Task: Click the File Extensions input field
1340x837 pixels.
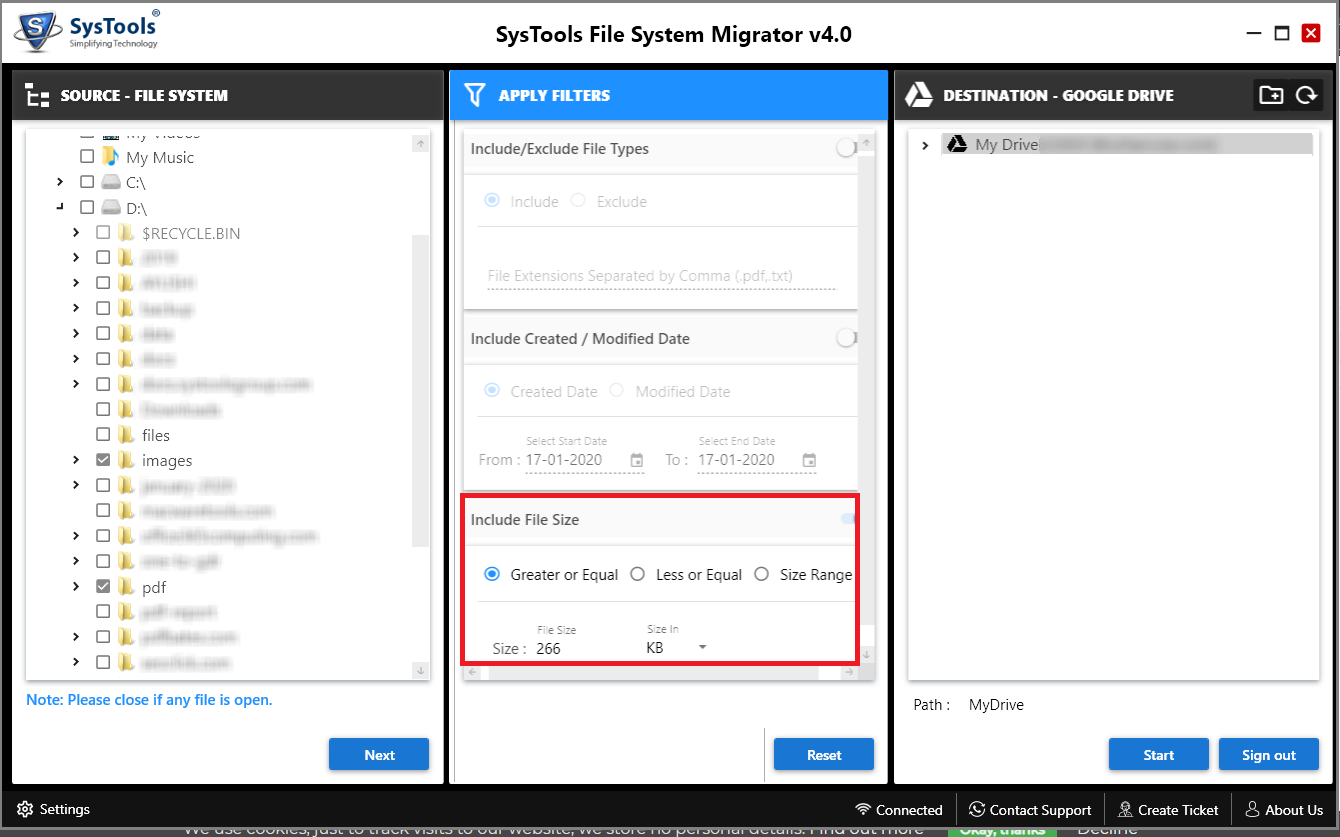Action: (x=661, y=277)
